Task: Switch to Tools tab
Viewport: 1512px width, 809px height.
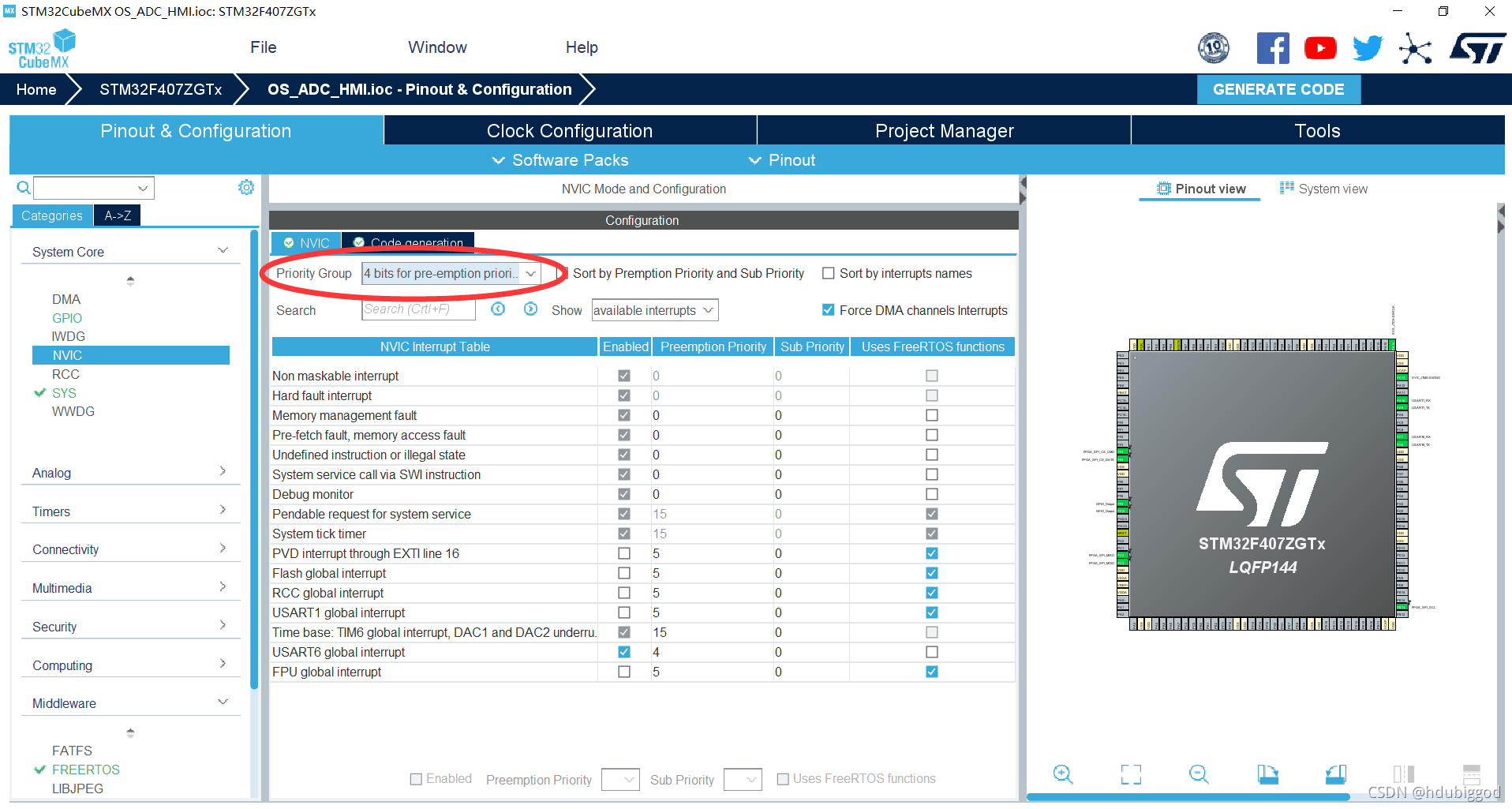Action: click(1318, 130)
